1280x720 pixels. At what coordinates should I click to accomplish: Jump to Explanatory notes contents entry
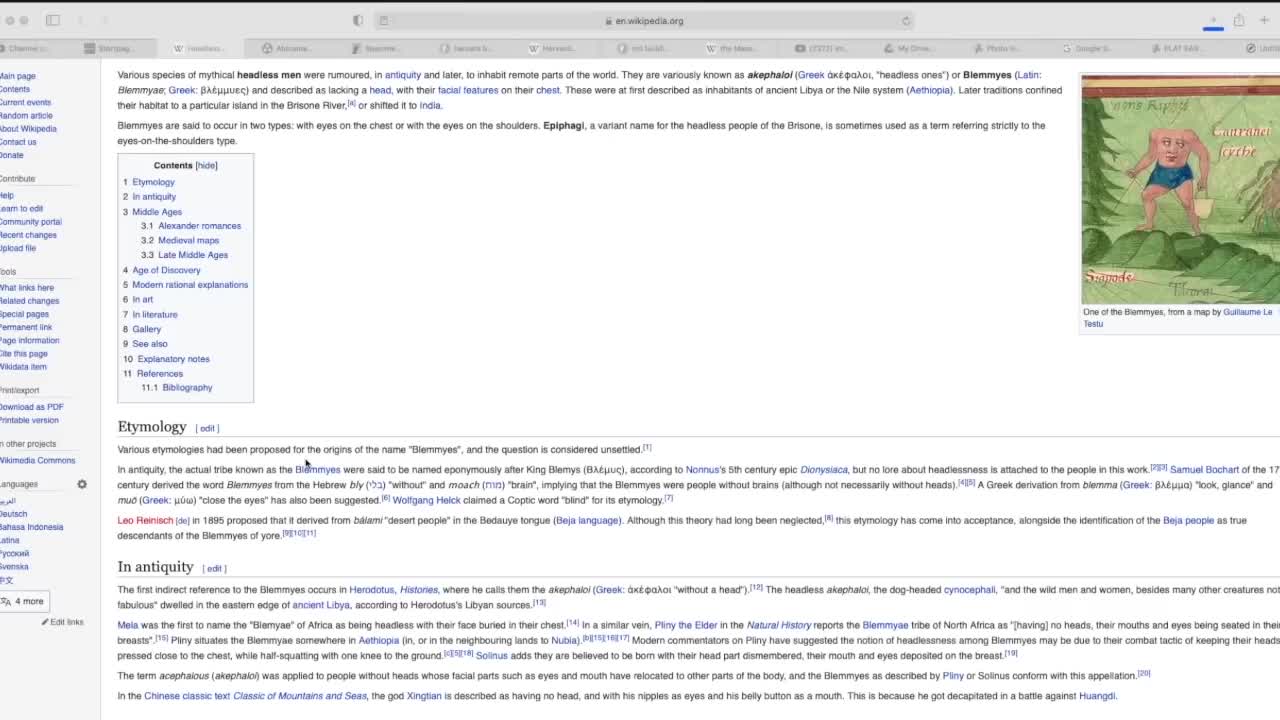[x=173, y=359]
